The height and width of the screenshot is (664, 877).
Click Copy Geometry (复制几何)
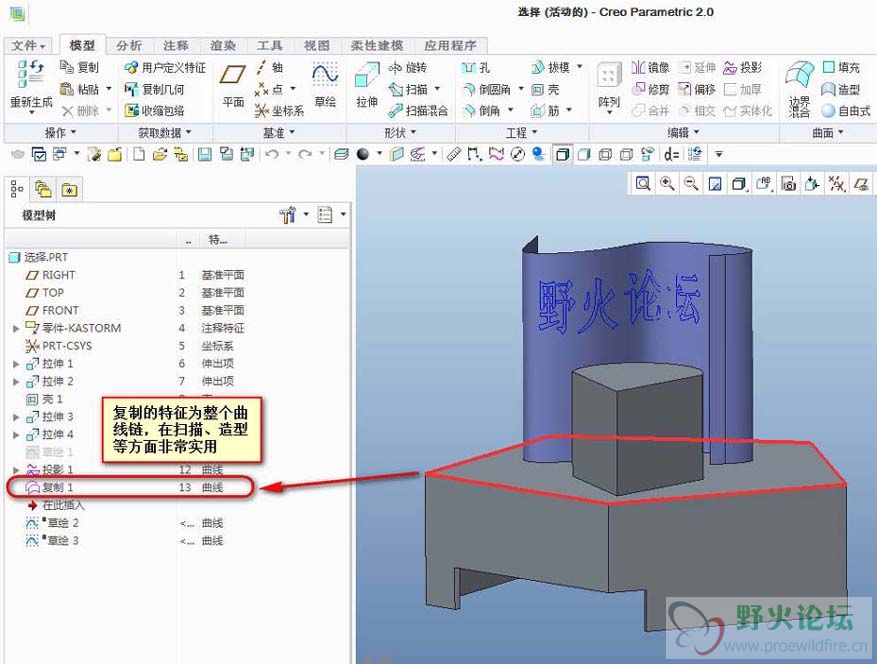[154, 89]
